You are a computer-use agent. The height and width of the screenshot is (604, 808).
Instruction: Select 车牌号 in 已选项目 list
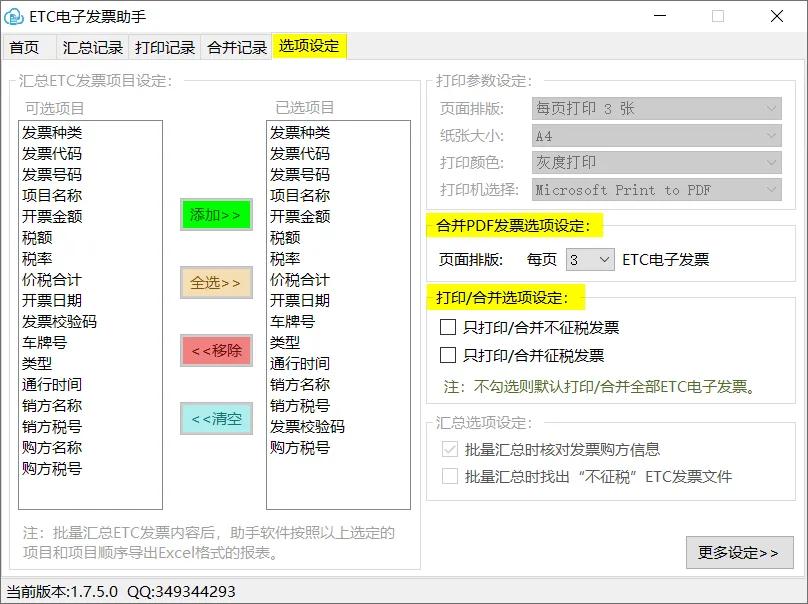click(293, 322)
